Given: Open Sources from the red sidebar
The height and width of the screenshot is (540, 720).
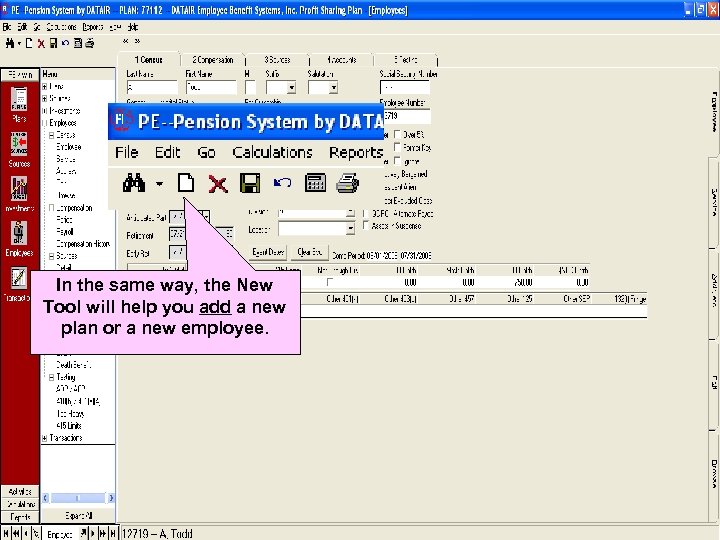Looking at the screenshot, I should [x=19, y=149].
